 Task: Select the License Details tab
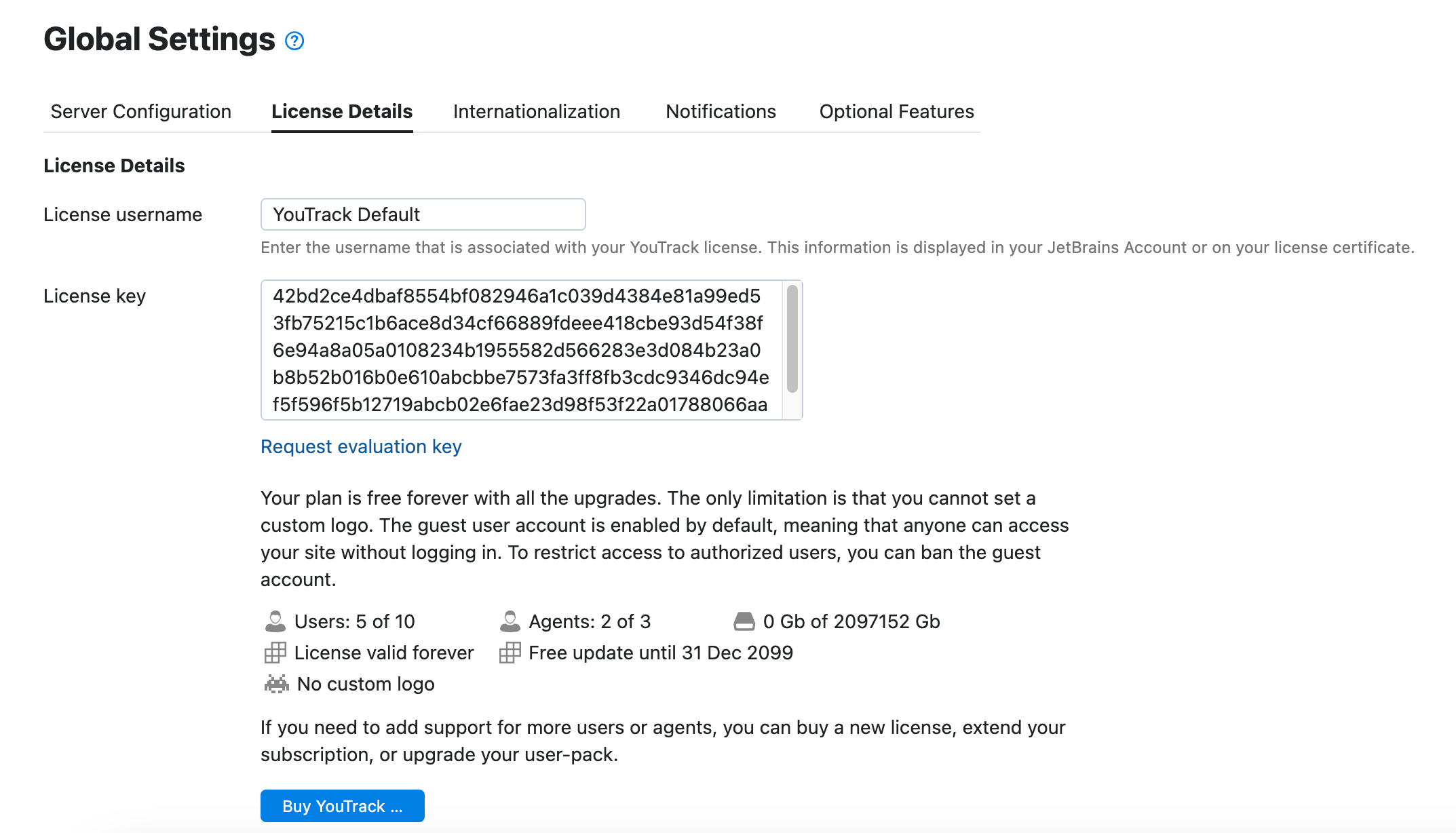pyautogui.click(x=342, y=111)
